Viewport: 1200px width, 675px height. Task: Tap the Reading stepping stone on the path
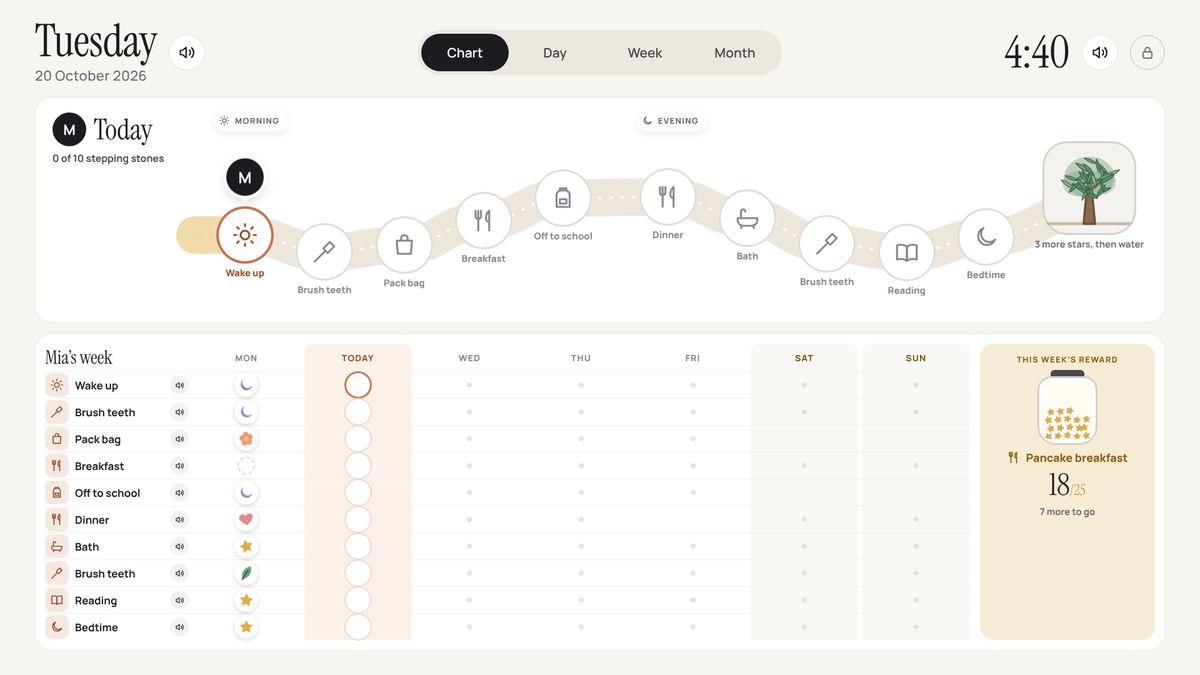[906, 252]
